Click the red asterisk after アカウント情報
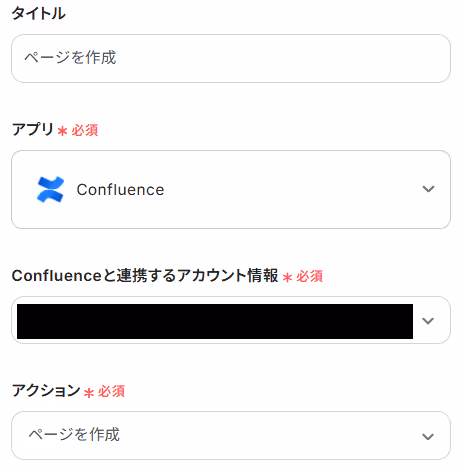Screen dimensions: 462x471 [x=287, y=277]
